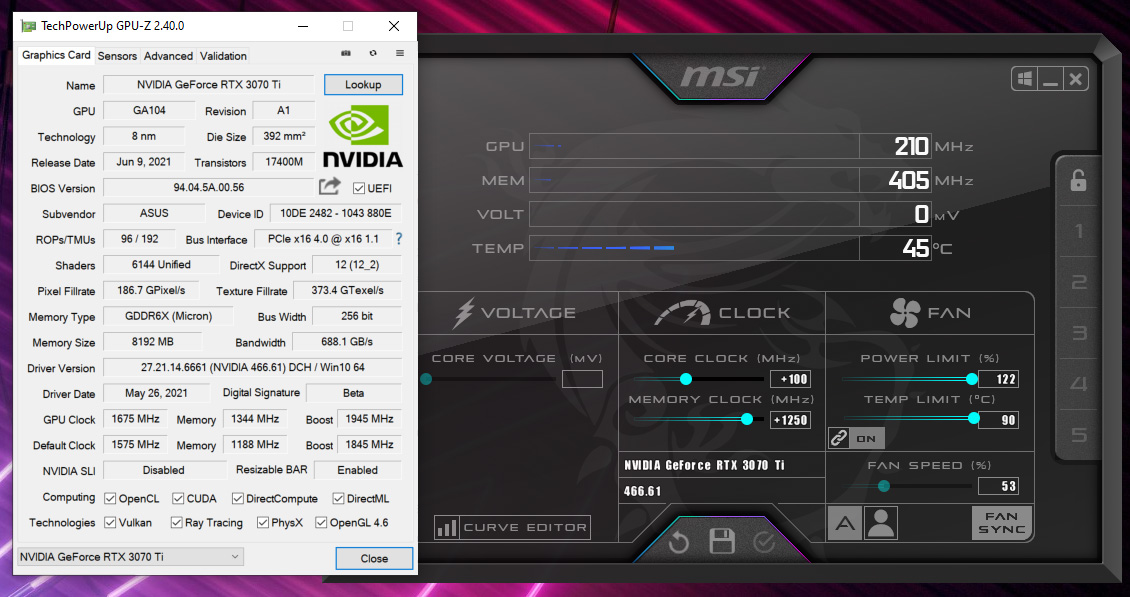This screenshot has width=1130, height=597.
Task: Click the 466.61 driver text in Afterburner
Action: pos(643,492)
